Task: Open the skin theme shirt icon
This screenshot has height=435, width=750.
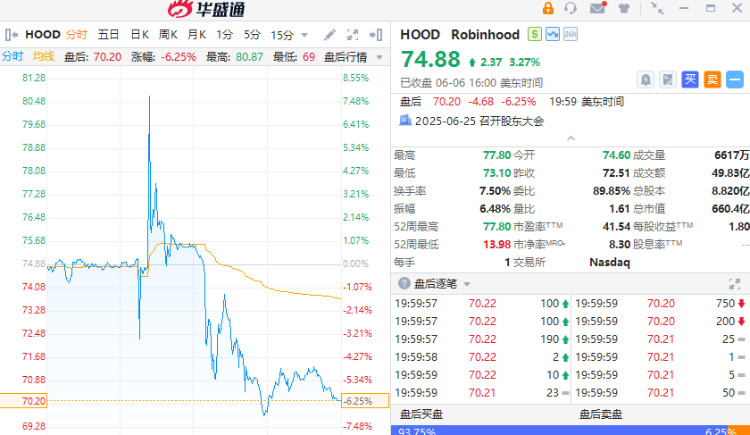Action: click(624, 8)
